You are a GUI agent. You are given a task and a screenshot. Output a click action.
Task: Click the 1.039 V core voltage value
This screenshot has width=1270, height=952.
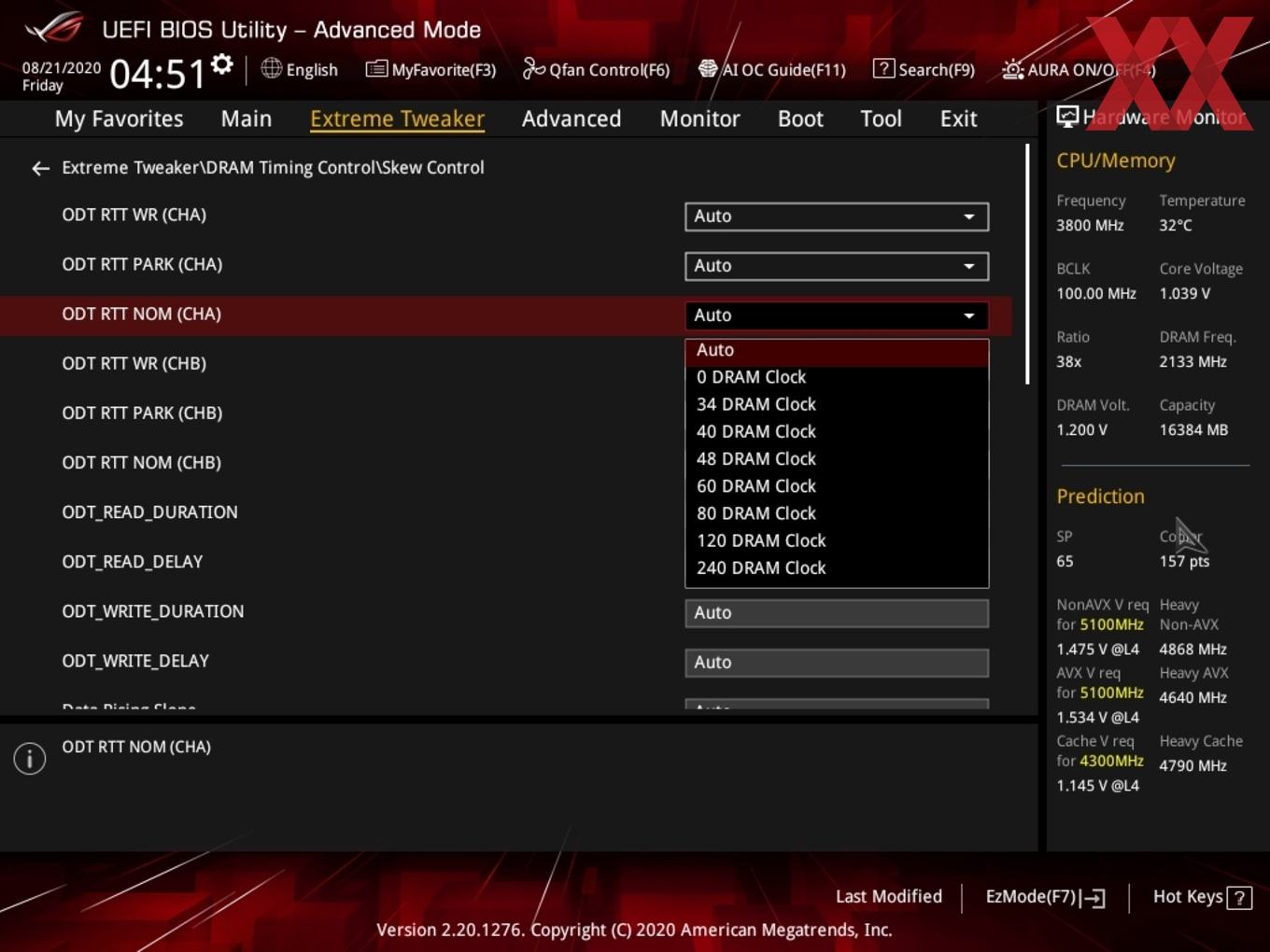point(1184,294)
